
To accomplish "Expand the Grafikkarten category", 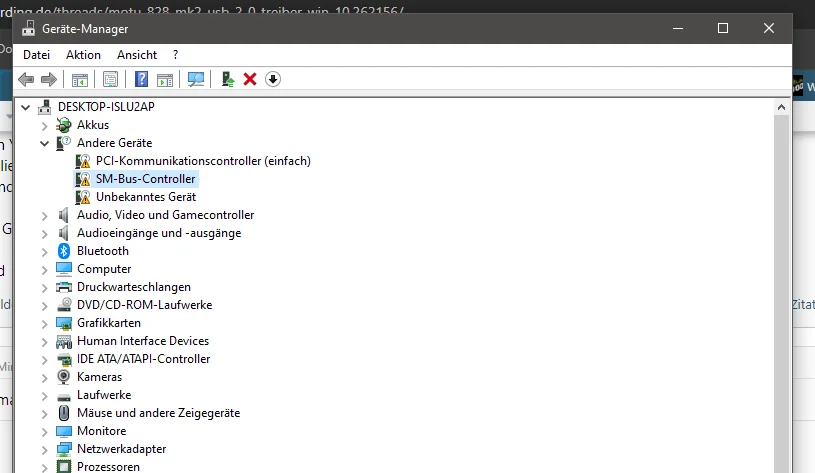I will pos(45,324).
